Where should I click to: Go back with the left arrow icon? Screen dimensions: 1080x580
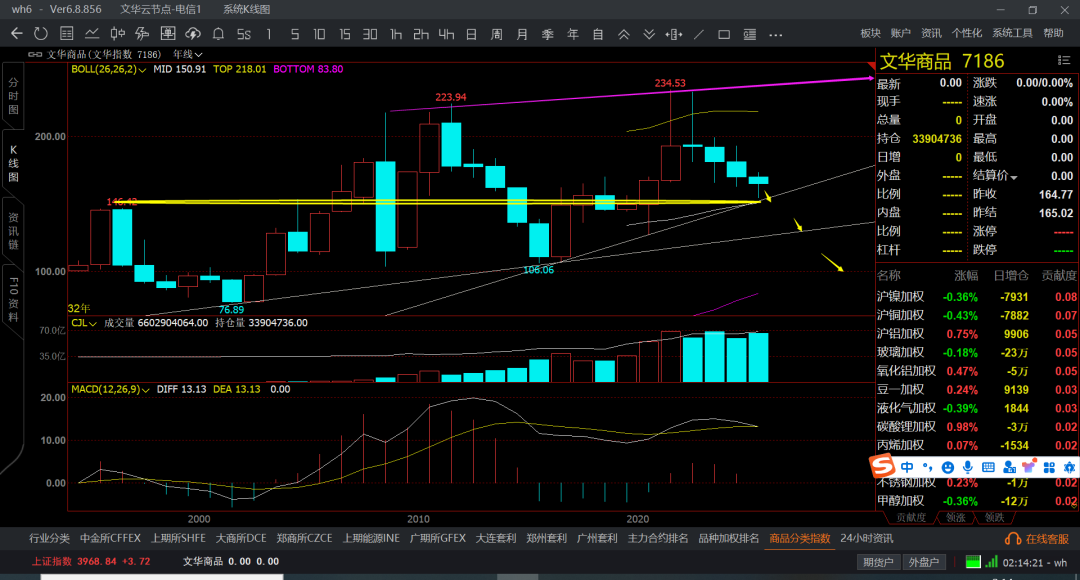point(17,34)
